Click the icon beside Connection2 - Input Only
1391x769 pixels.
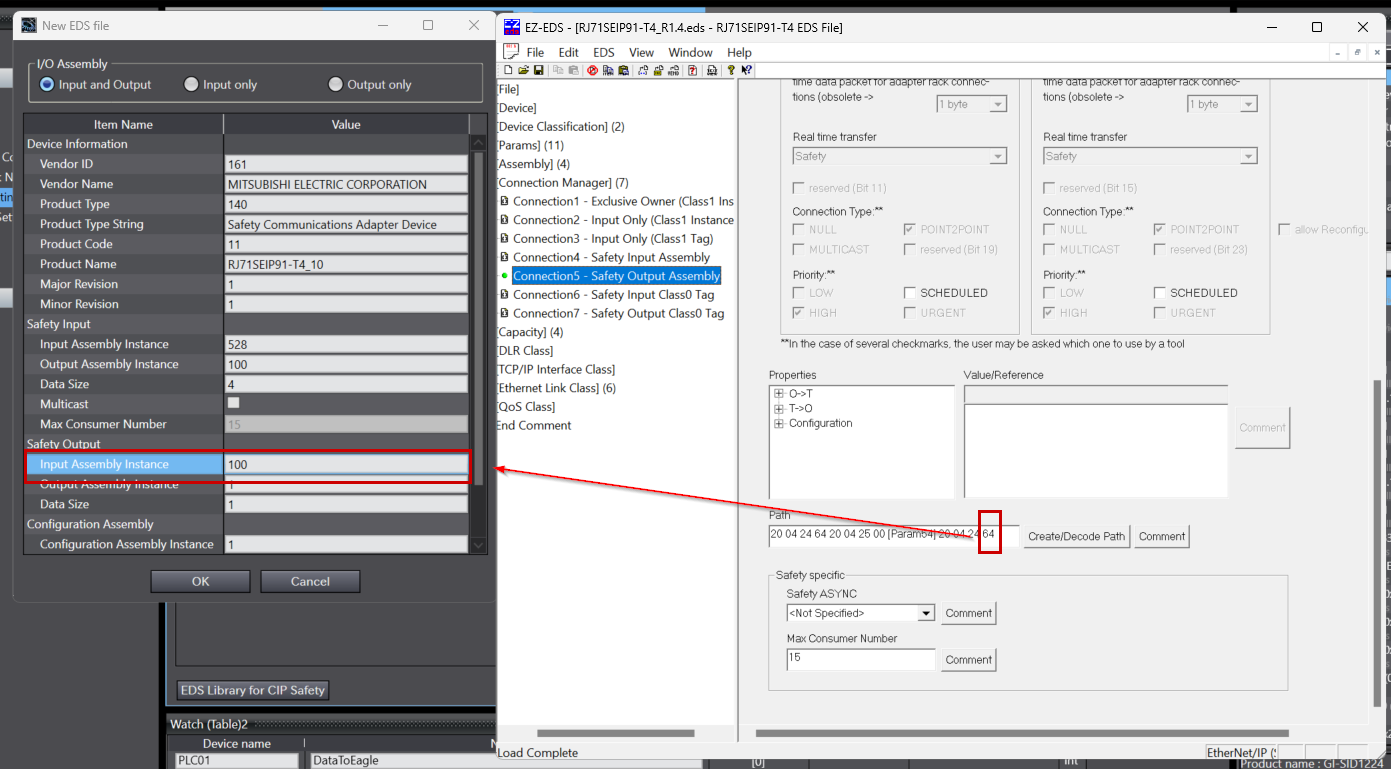pos(505,220)
